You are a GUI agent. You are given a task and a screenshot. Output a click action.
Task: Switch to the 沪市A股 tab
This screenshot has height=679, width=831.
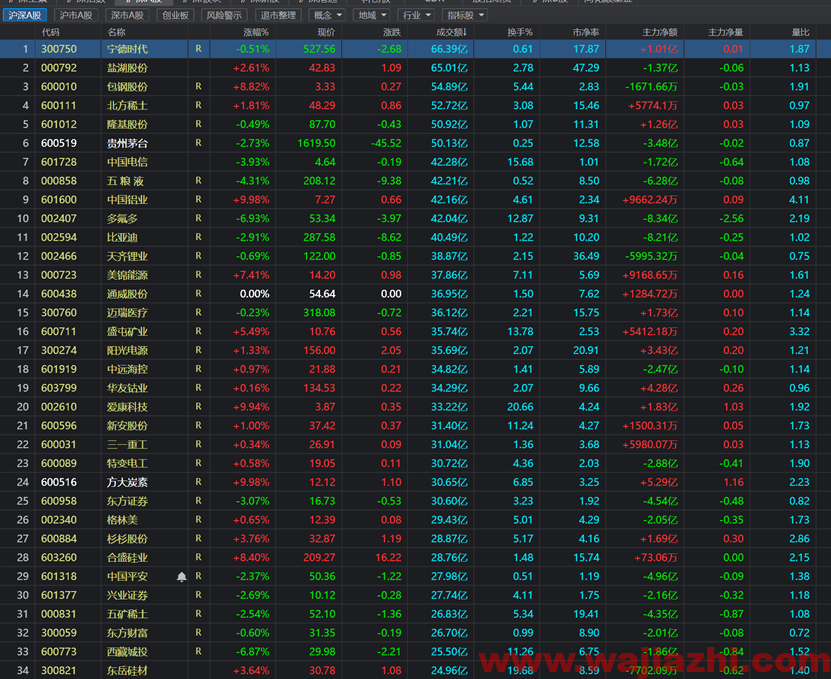coord(76,15)
